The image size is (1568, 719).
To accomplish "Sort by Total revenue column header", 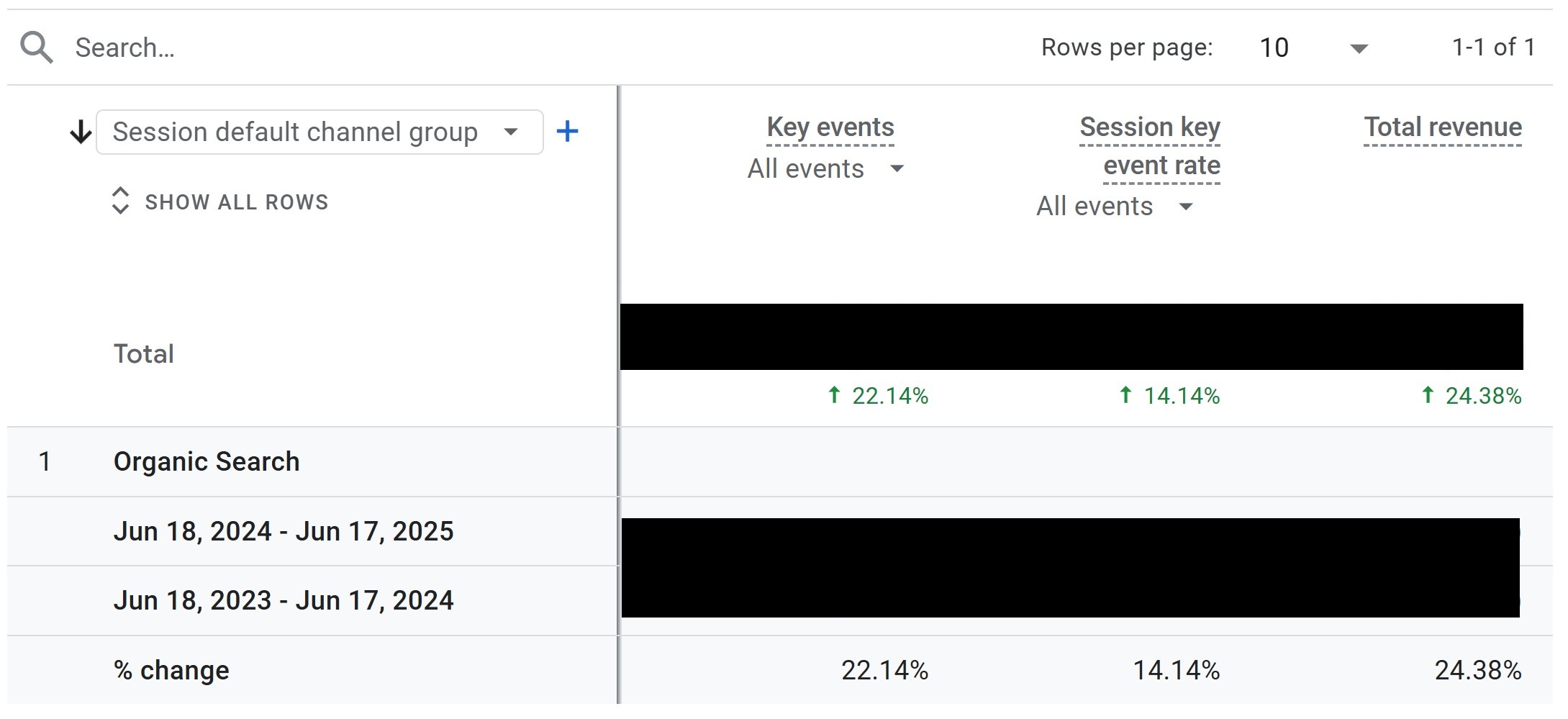I will tap(1442, 127).
